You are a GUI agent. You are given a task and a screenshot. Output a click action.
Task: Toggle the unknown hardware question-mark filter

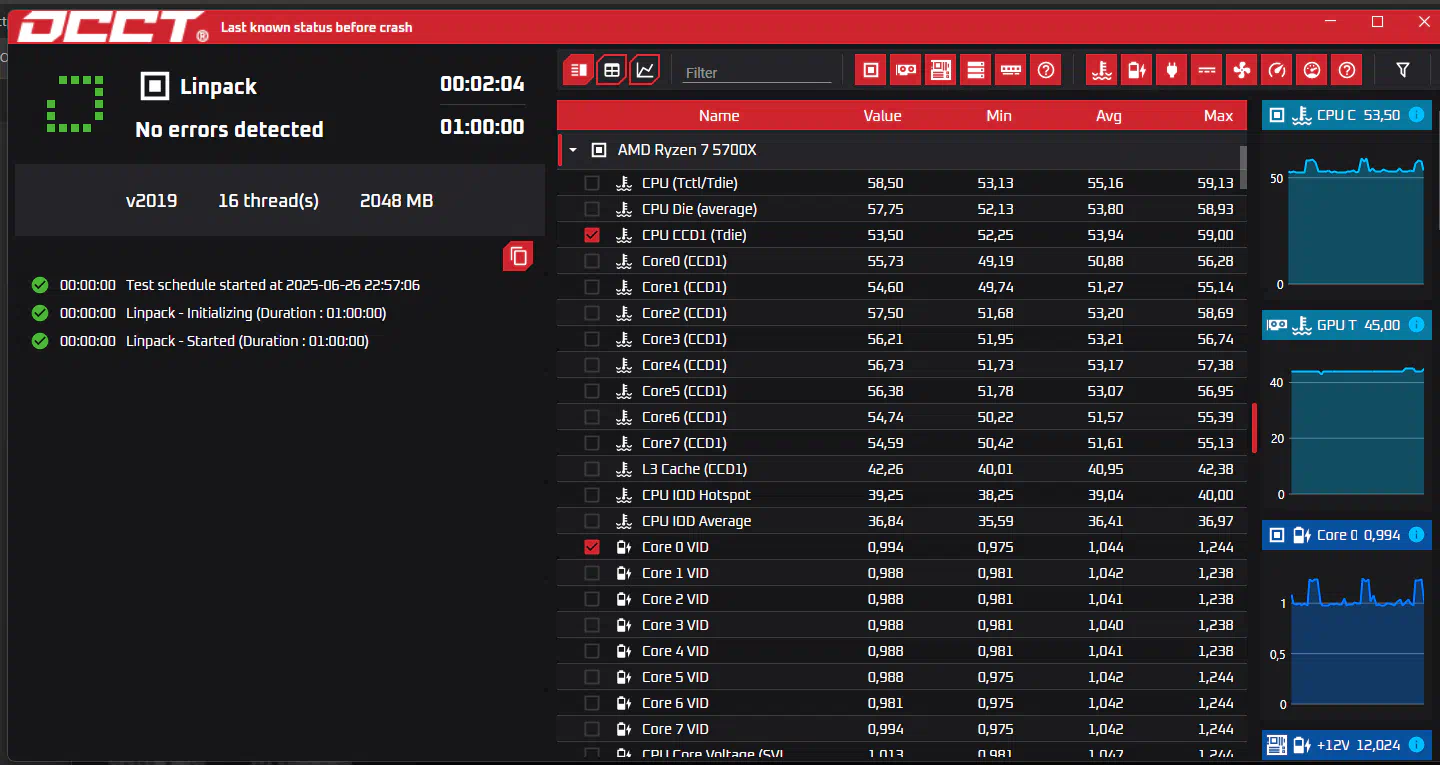click(x=1046, y=70)
